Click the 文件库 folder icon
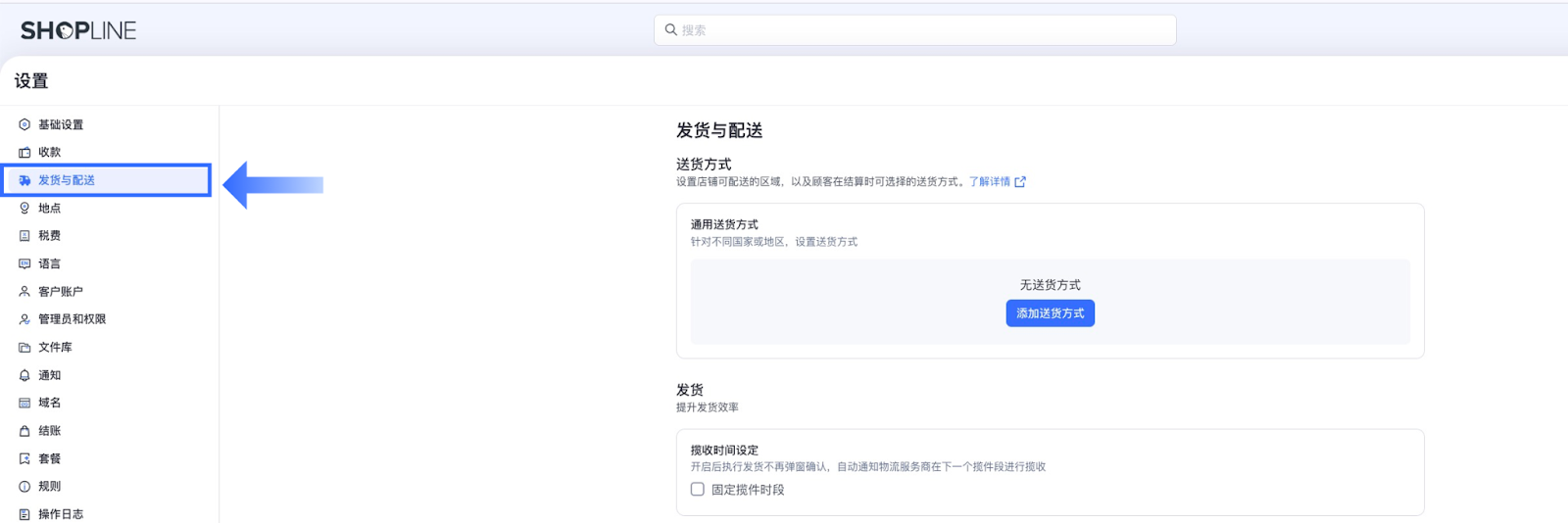This screenshot has height=523, width=1568. (x=24, y=347)
